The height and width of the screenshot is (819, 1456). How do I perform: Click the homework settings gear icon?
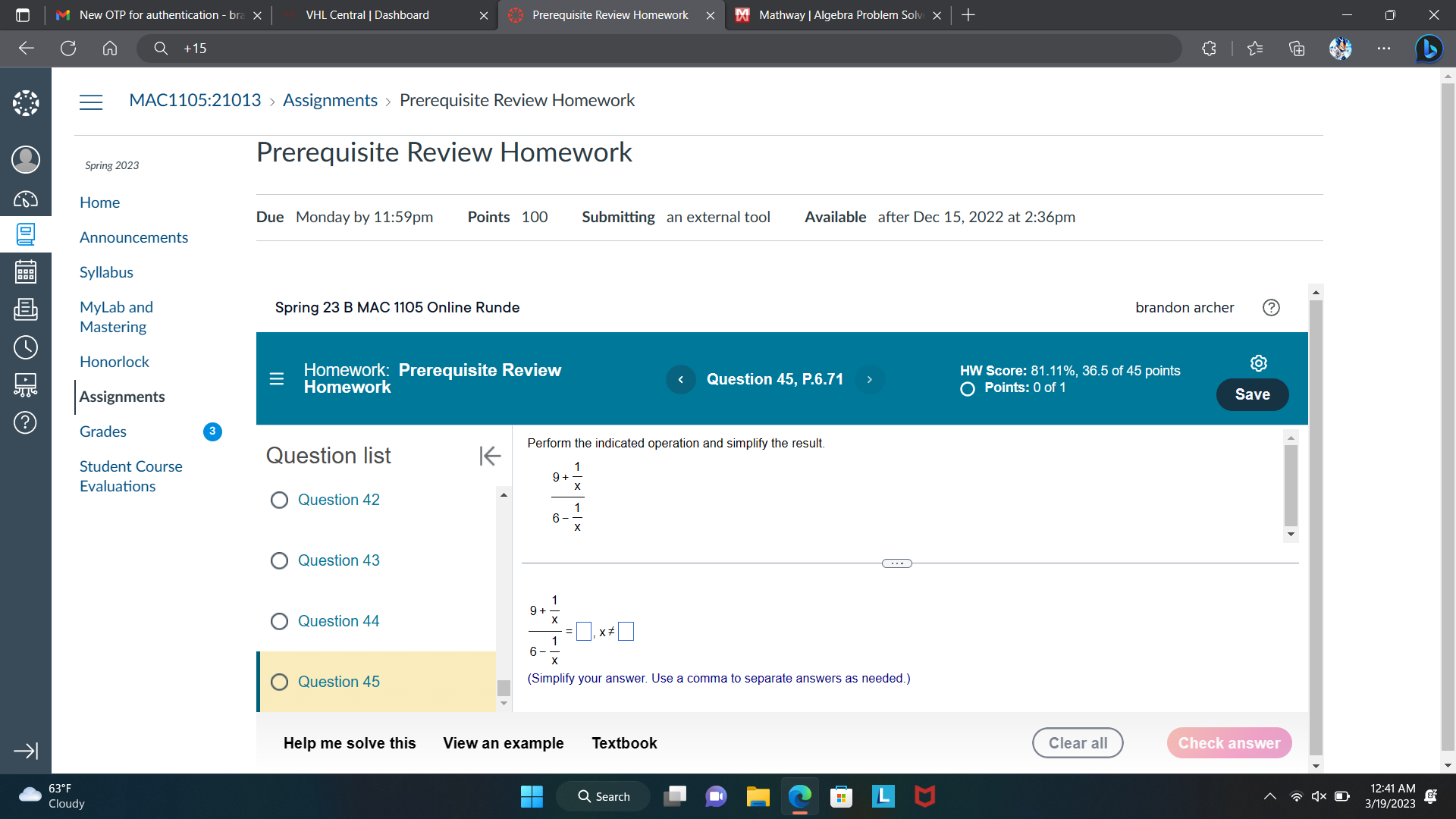[x=1258, y=363]
